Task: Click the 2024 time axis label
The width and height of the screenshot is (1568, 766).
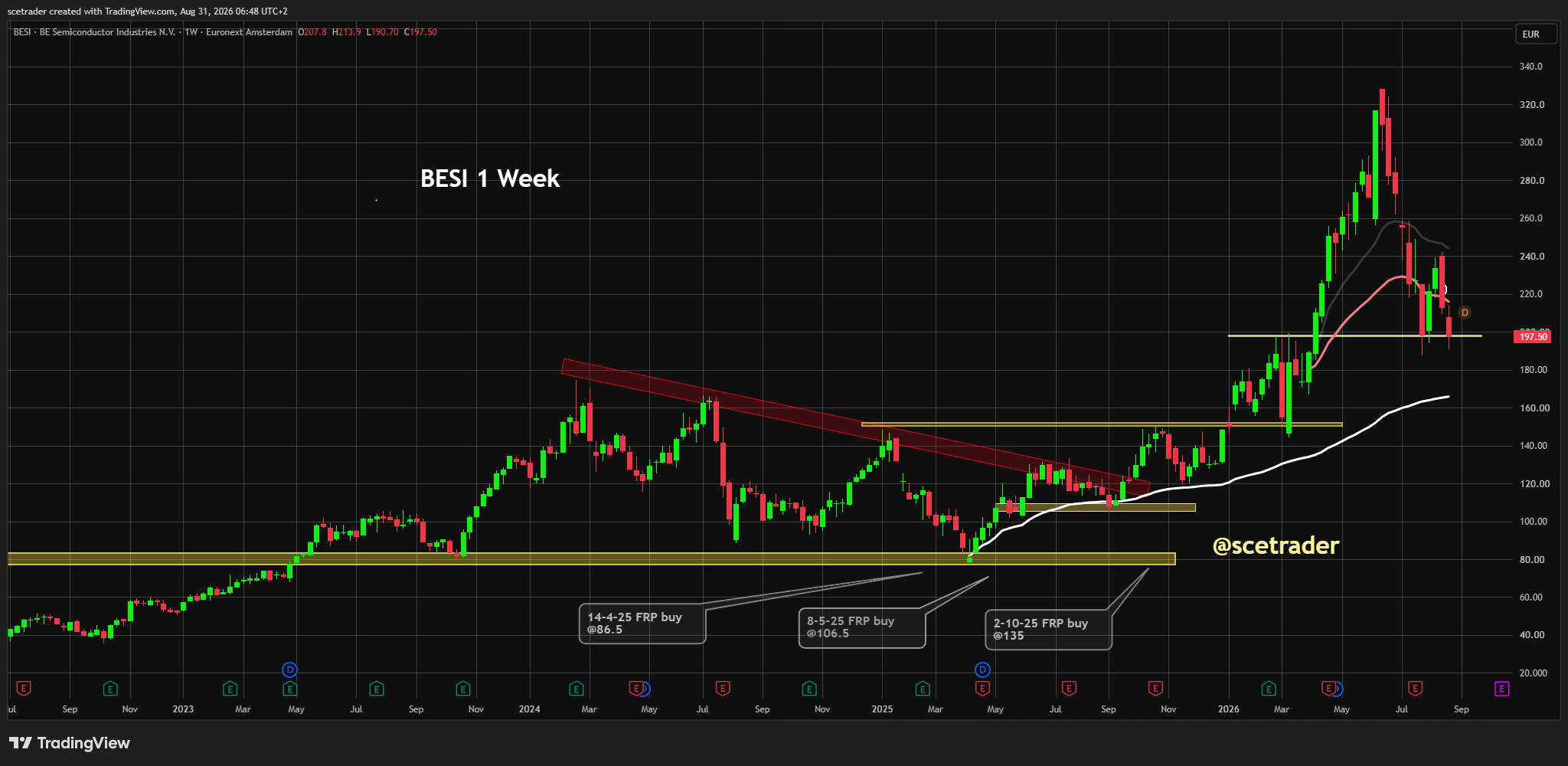Action: pos(529,709)
